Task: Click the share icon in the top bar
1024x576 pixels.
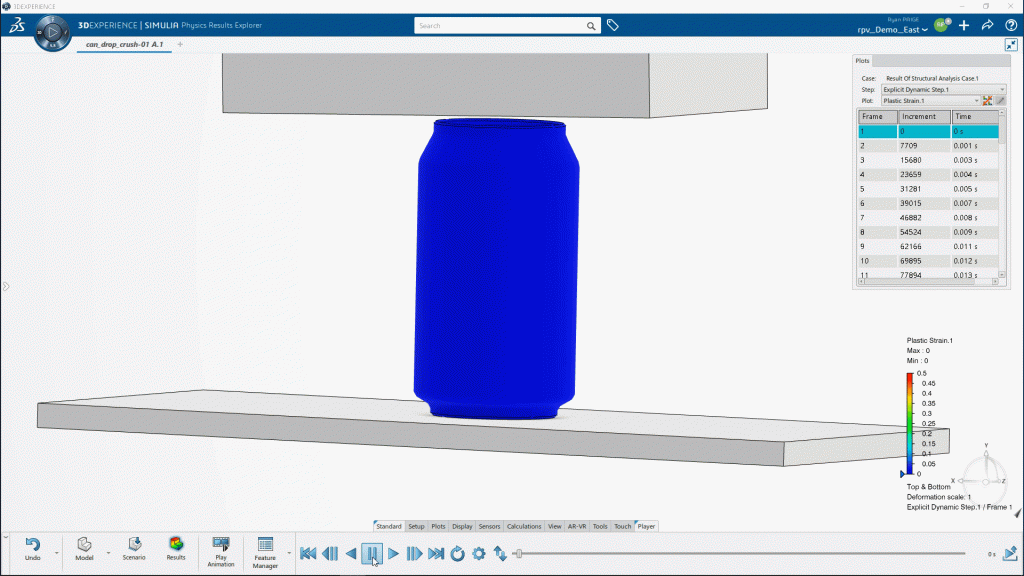Action: tap(988, 25)
